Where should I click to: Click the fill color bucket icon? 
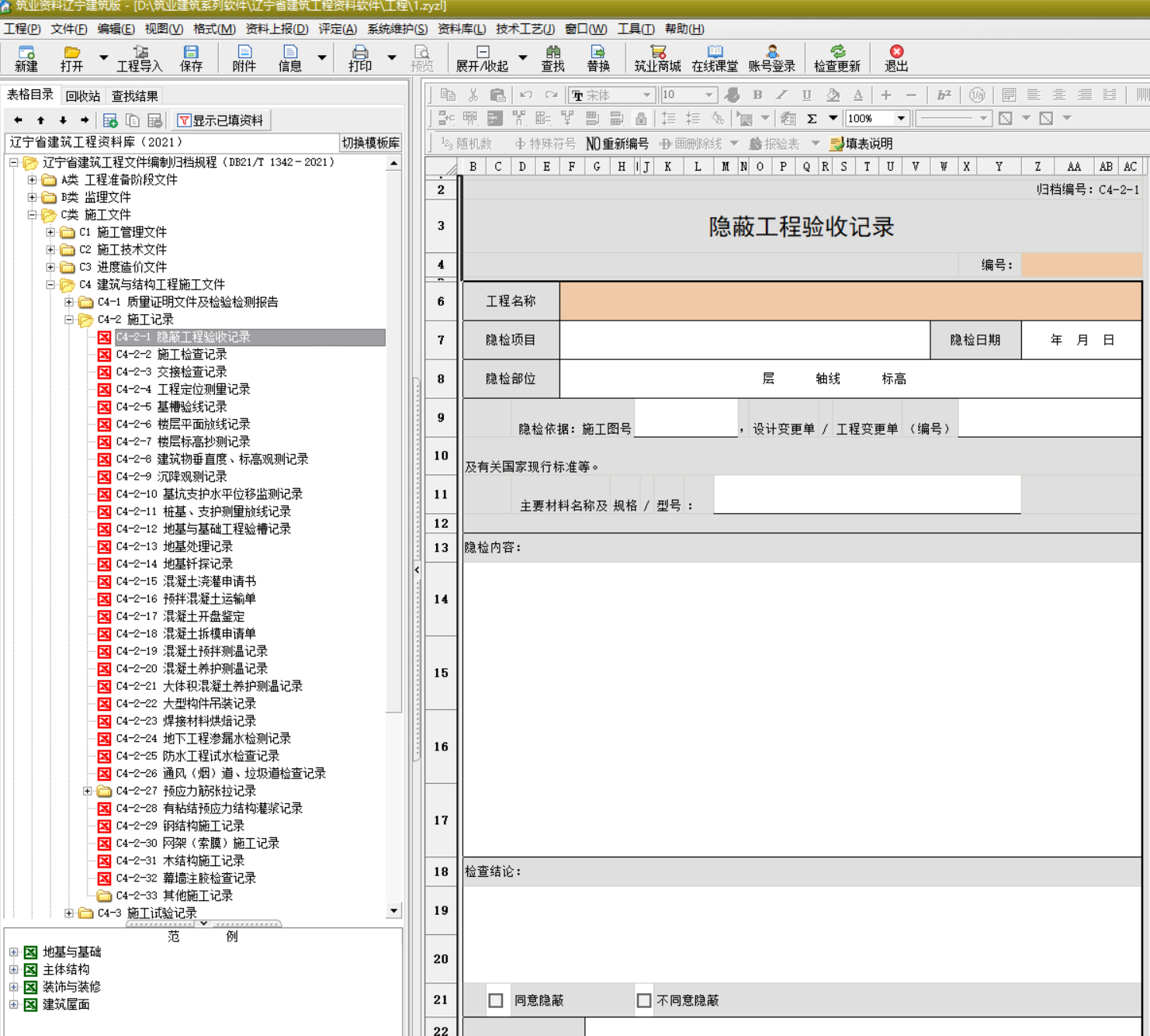[833, 95]
